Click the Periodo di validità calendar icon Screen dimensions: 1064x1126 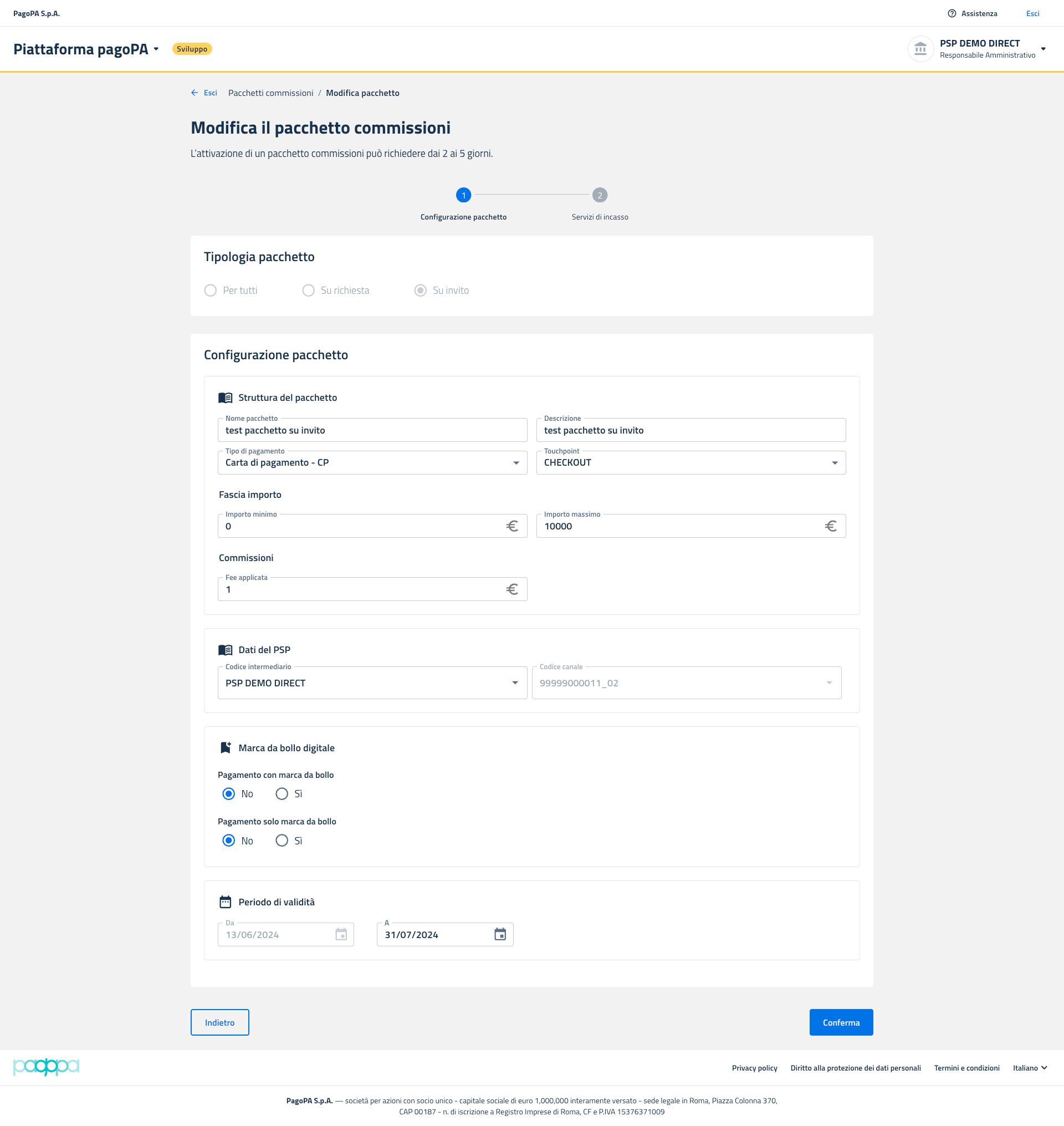225,902
